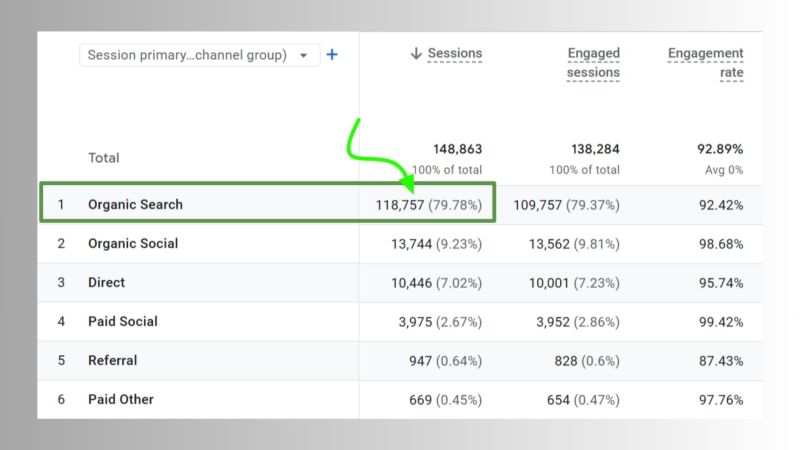Click Paid Other sessions 669 (0.45%)
This screenshot has height=450, width=800.
pos(445,400)
